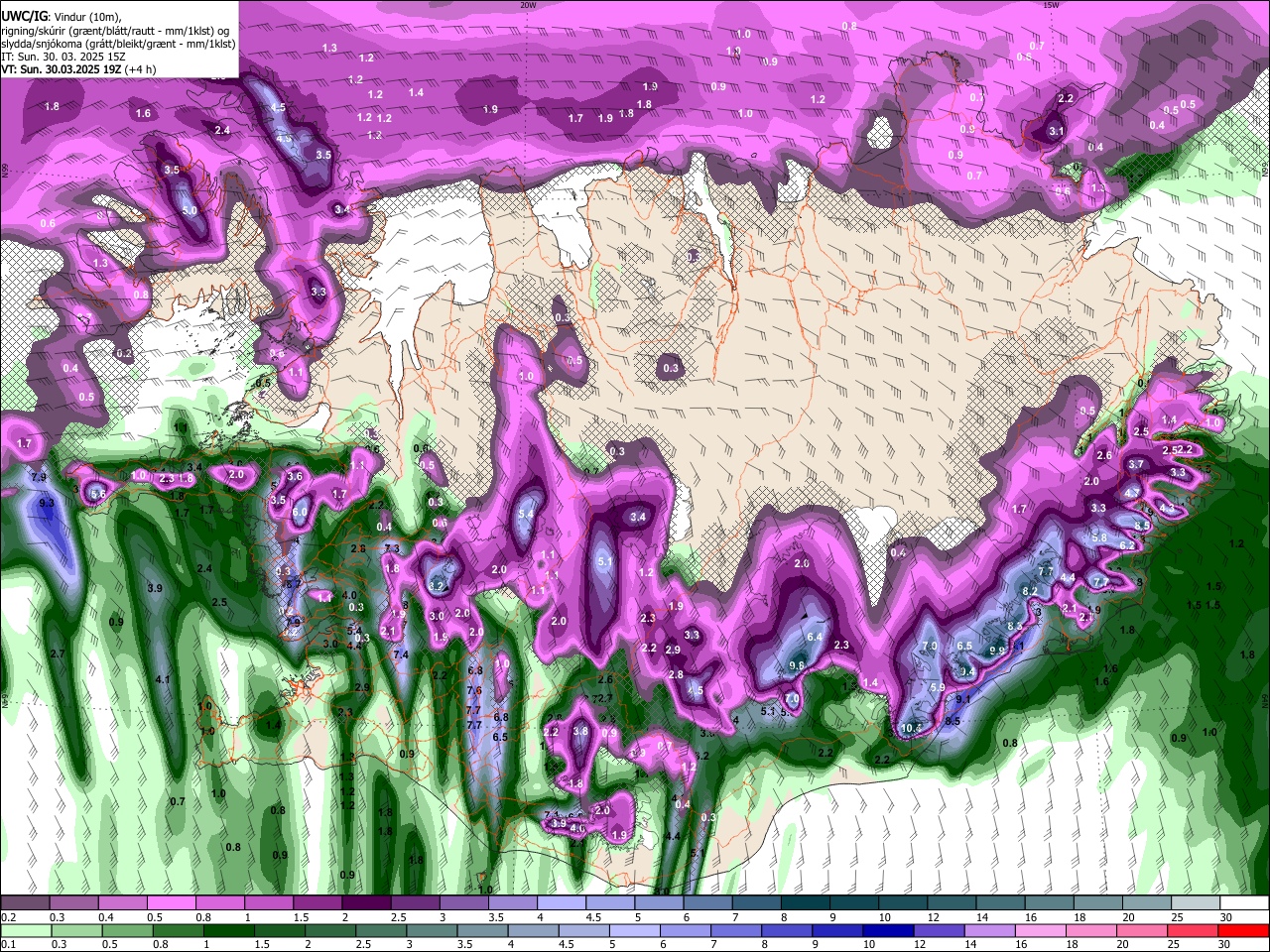Image resolution: width=1270 pixels, height=952 pixels.
Task: Click the 4.7 snowfall value on the map
Action: point(1132,492)
